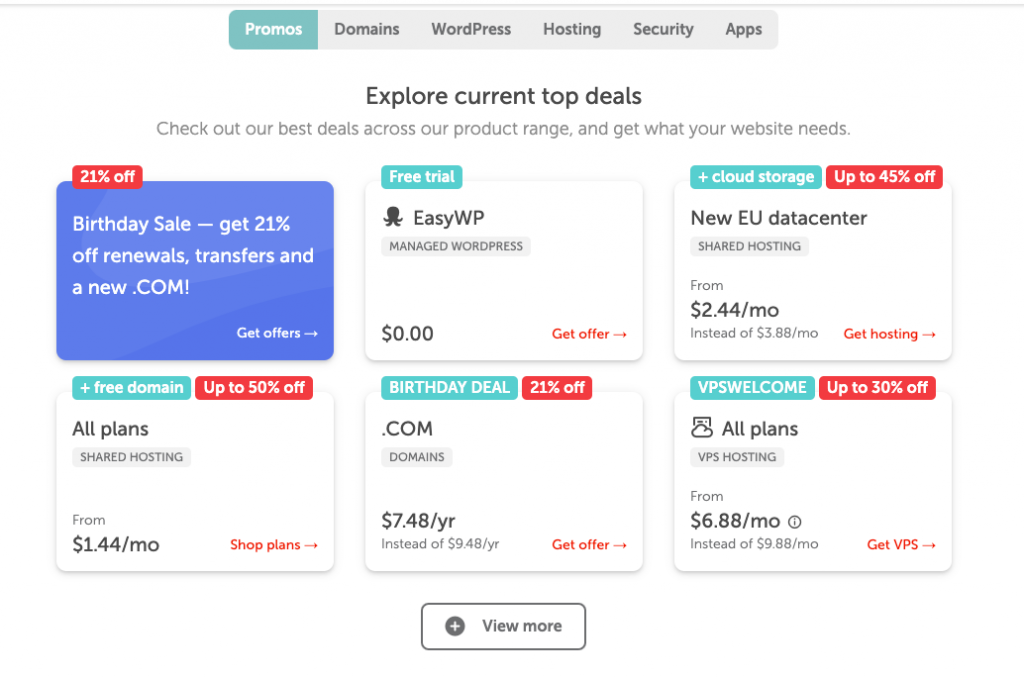Click the plus icon in View more
The width and height of the screenshot is (1024, 678).
[x=455, y=626]
